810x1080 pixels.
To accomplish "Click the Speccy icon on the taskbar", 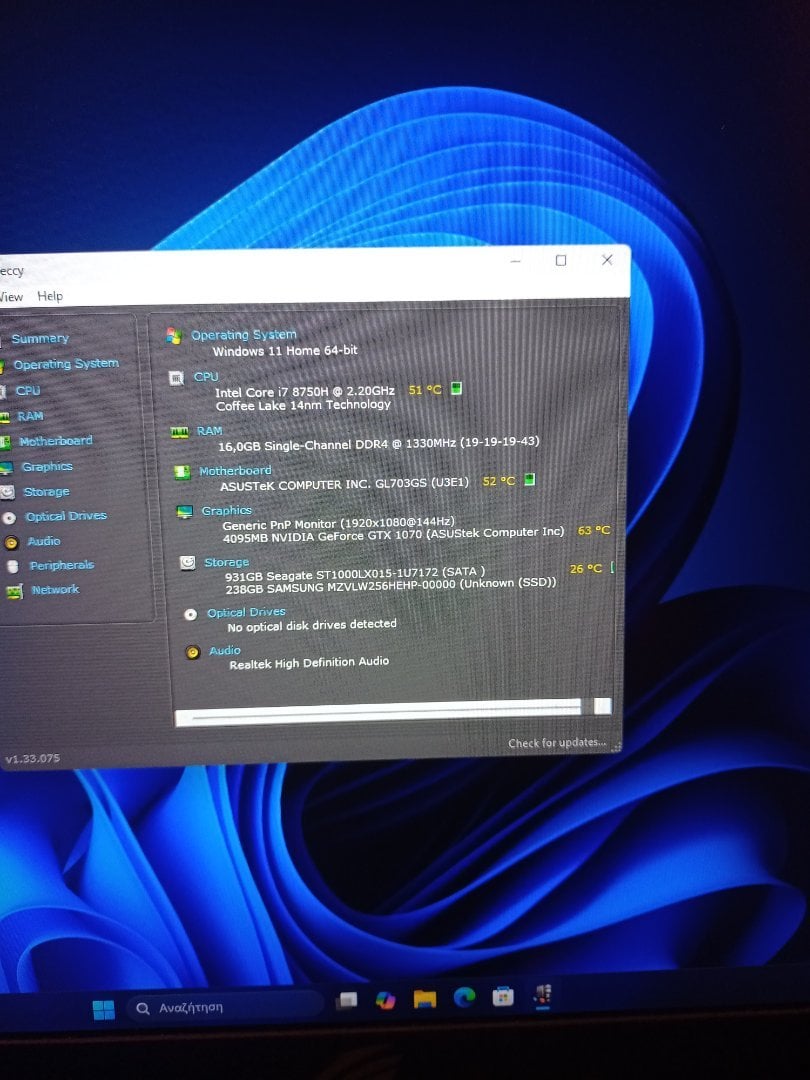I will (543, 996).
